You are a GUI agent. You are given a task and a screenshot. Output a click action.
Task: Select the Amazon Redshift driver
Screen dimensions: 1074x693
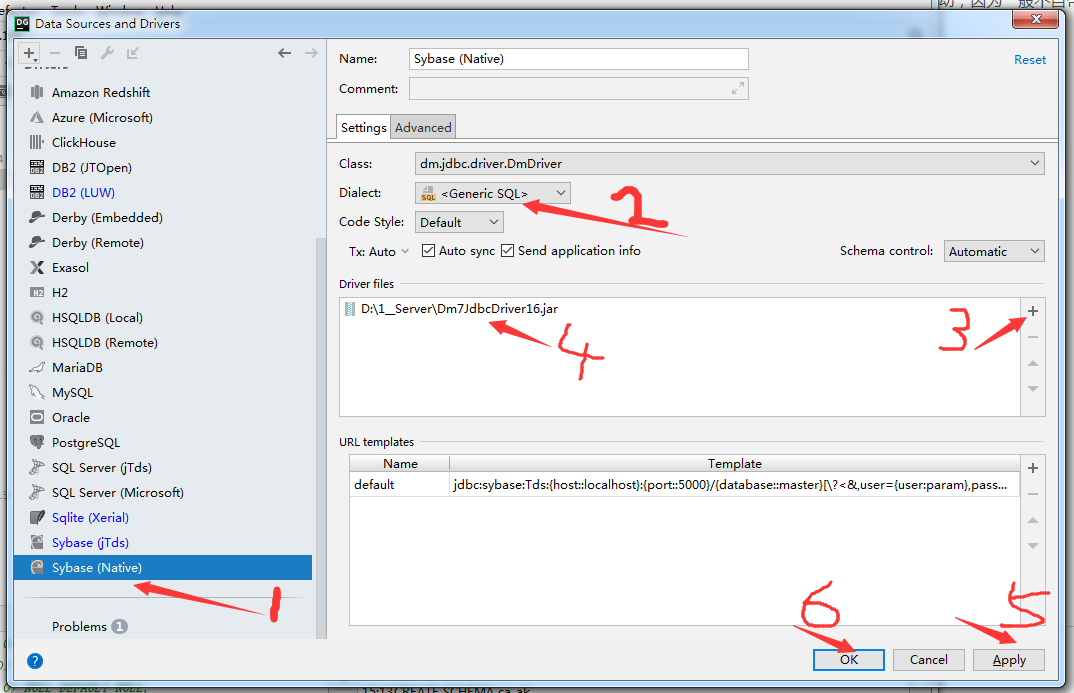pos(163,92)
